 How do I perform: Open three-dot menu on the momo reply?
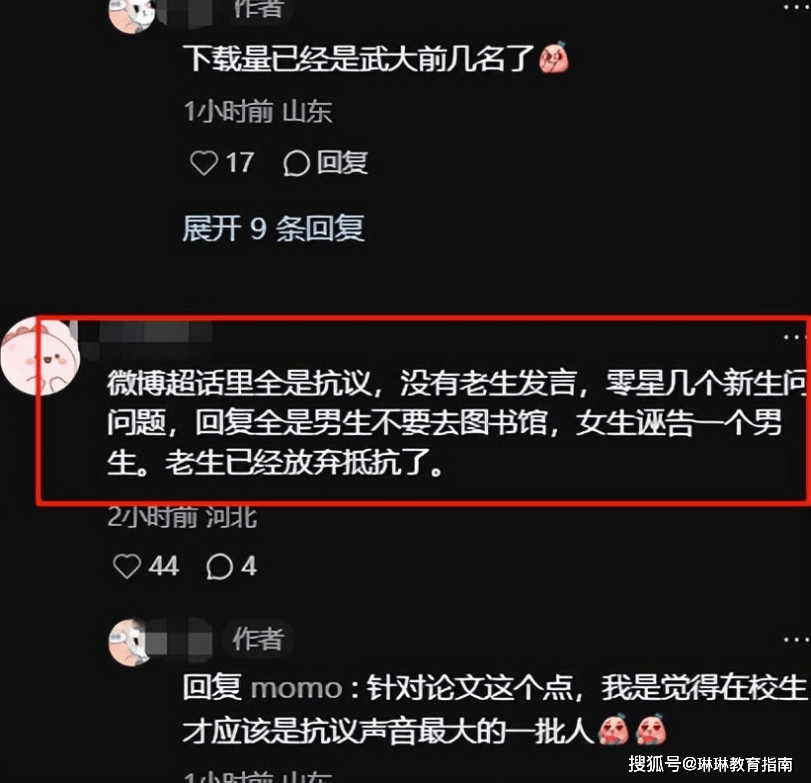tap(796, 640)
